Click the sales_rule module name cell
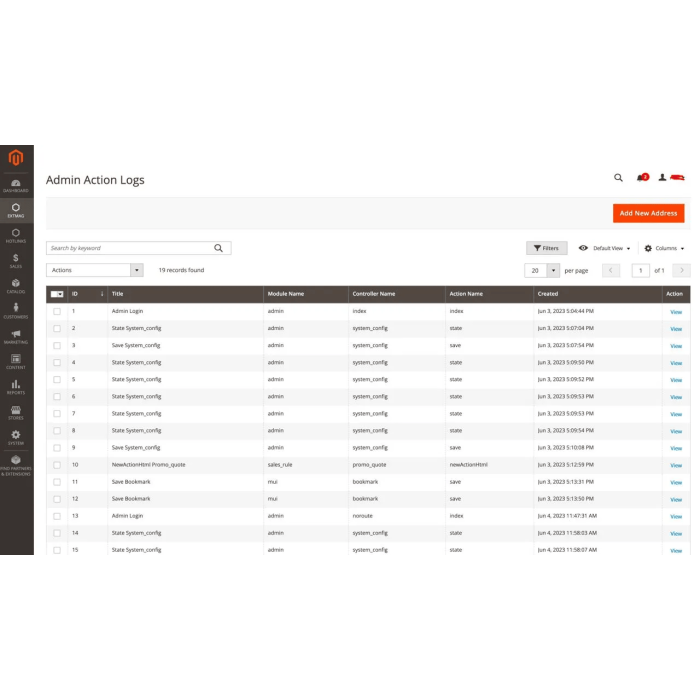The width and height of the screenshot is (700, 700). (280, 465)
